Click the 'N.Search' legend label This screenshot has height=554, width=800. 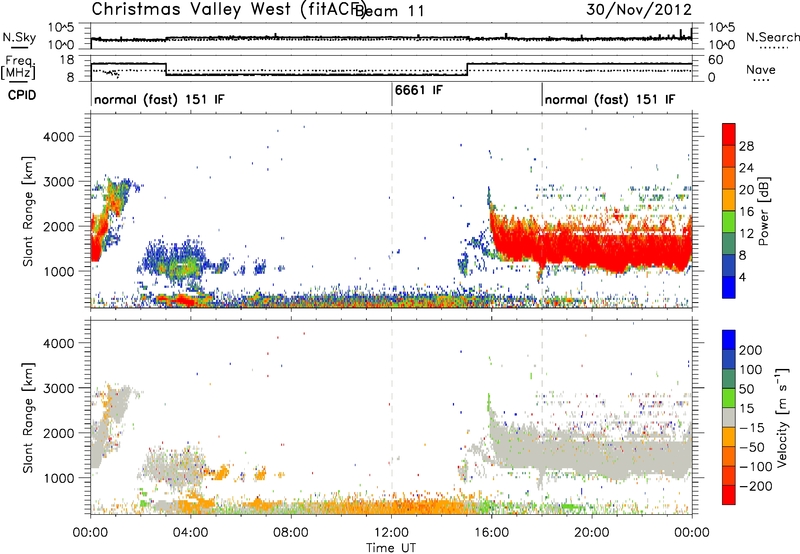click(772, 37)
